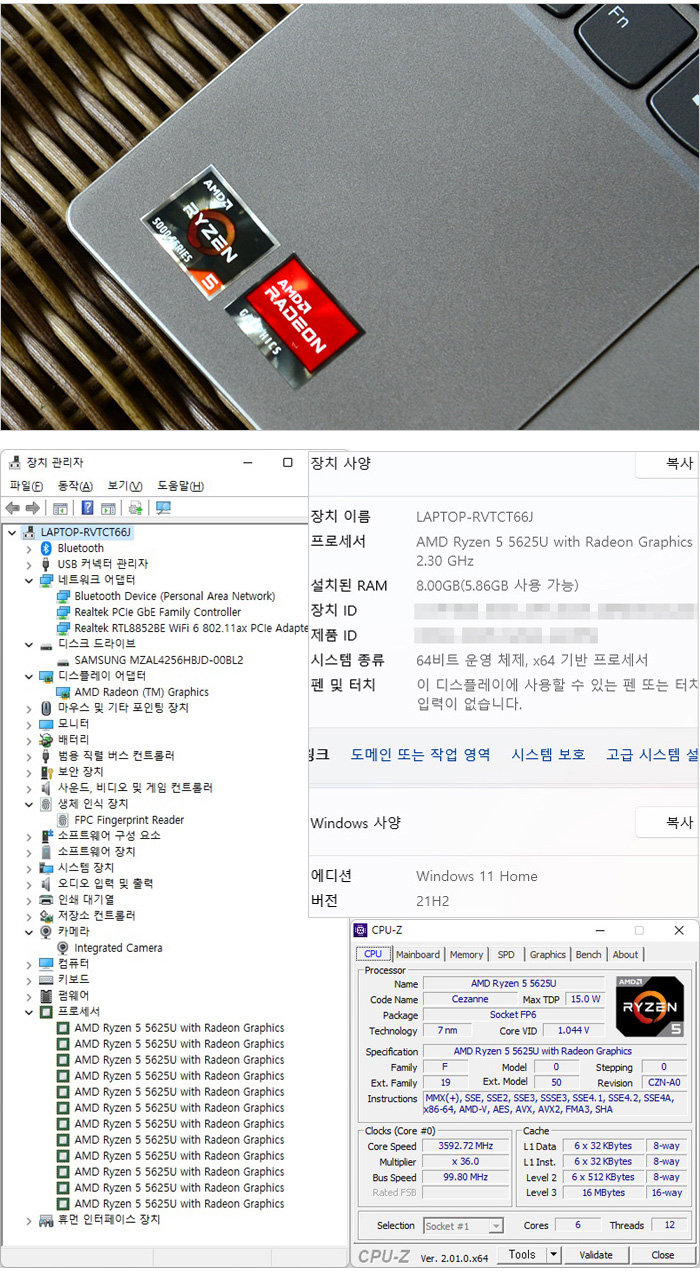Select 인쇄 대기열 category

pyautogui.click(x=85, y=900)
